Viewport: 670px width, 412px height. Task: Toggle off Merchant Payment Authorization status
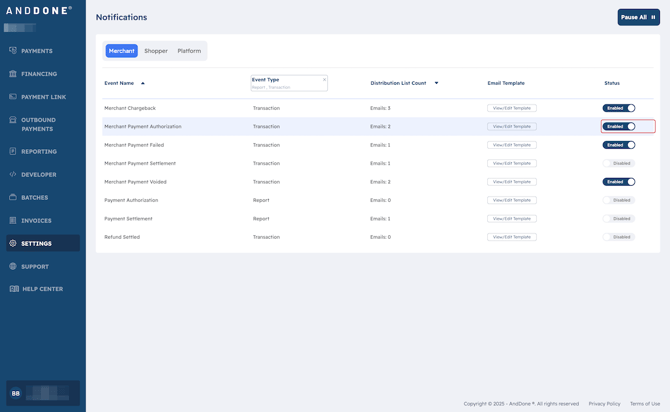[619, 127]
